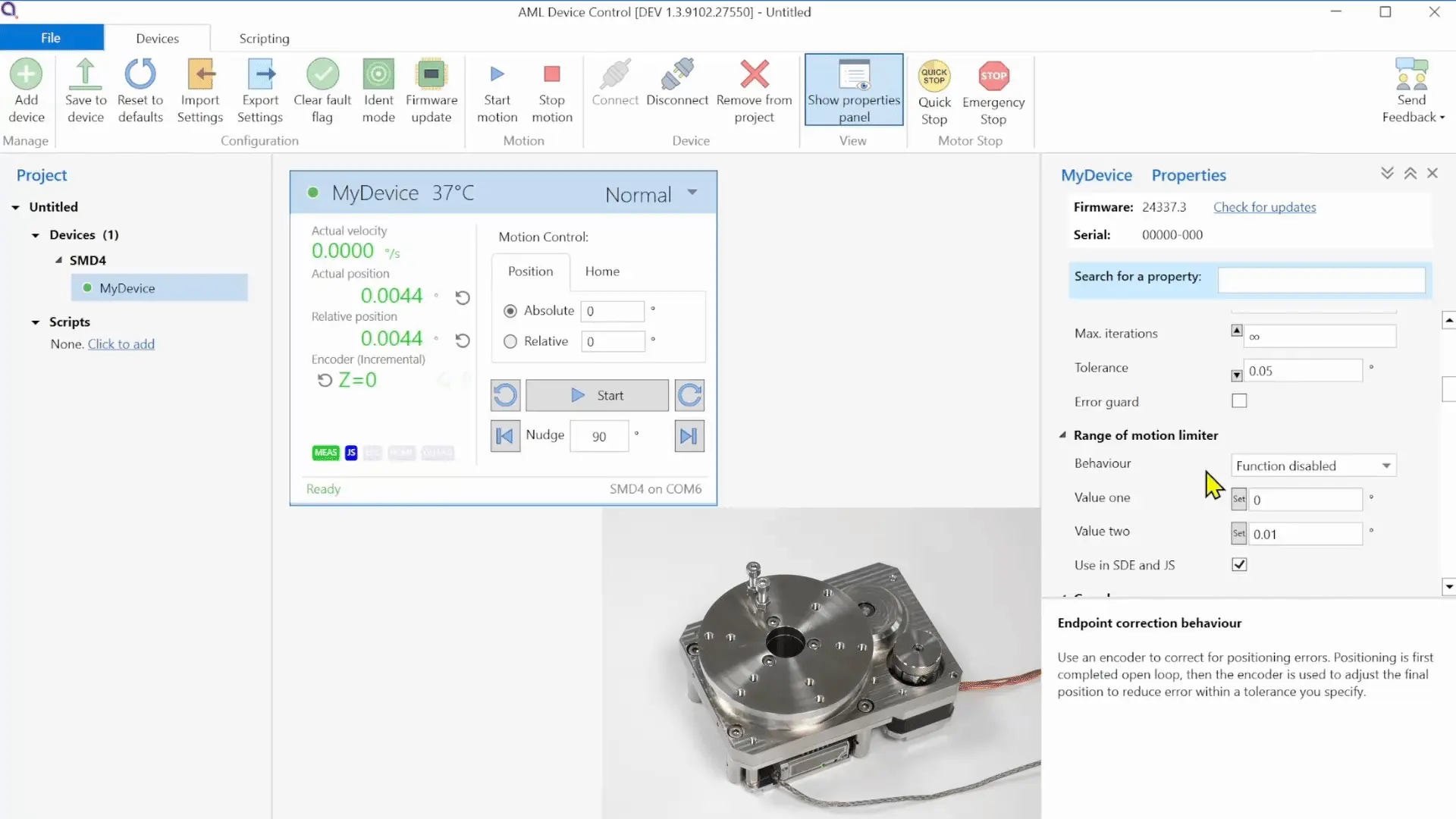This screenshot has height=819, width=1456.
Task: Switch to the Scripting tab
Action: pos(264,39)
